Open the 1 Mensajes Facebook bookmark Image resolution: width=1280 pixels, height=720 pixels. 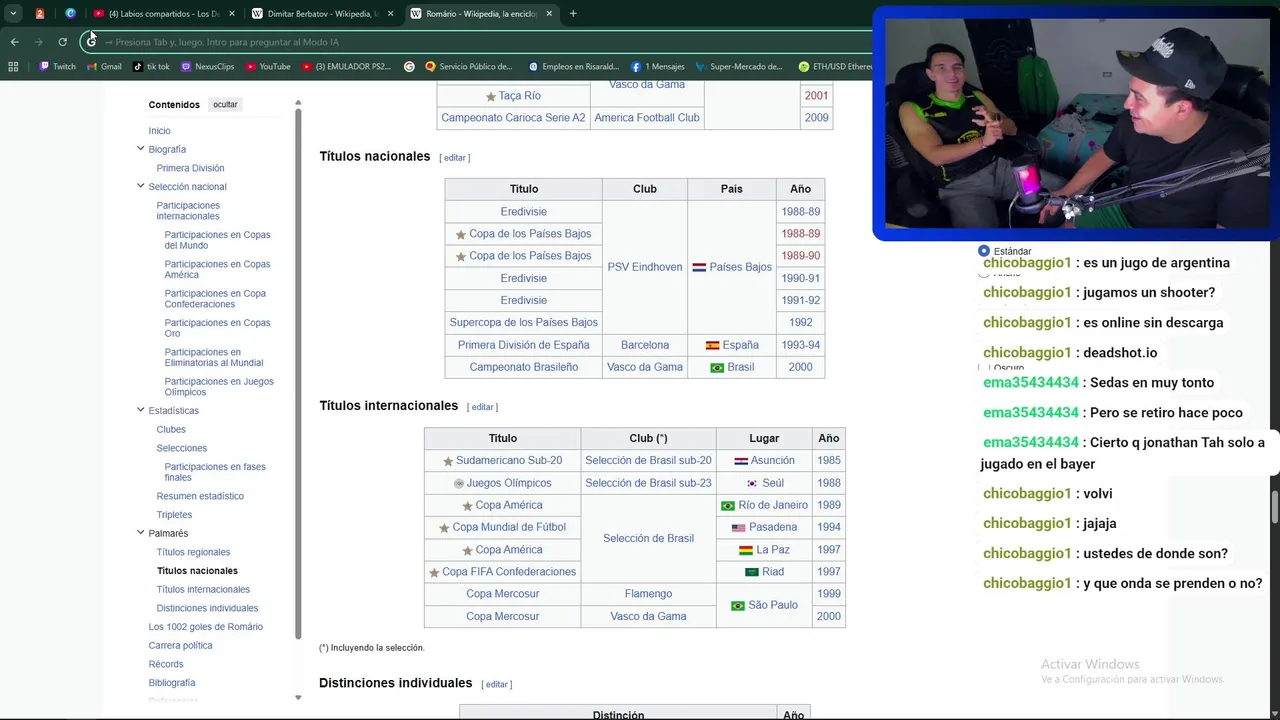658,67
